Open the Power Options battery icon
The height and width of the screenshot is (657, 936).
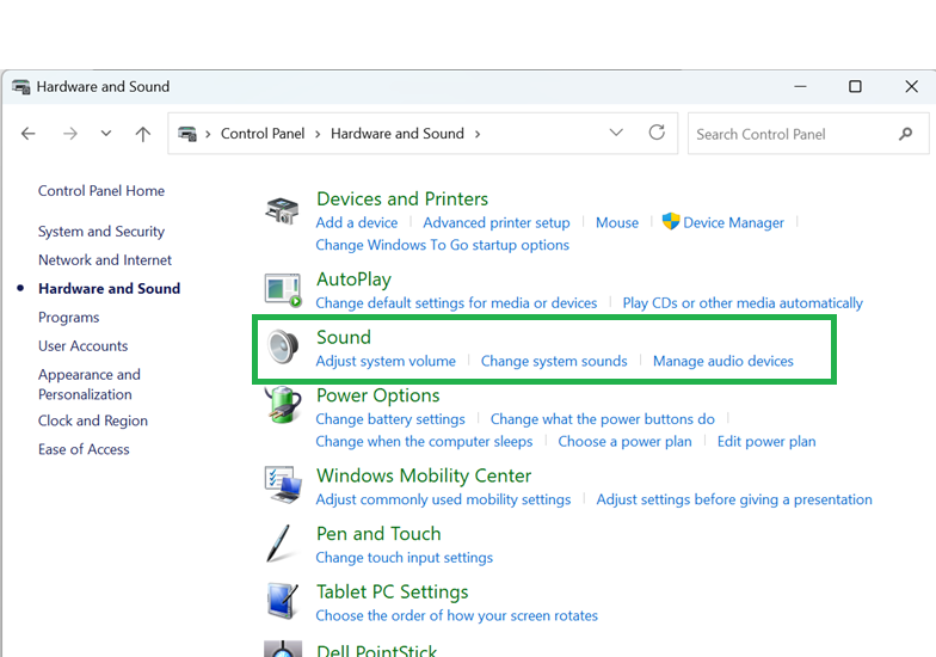pos(283,405)
